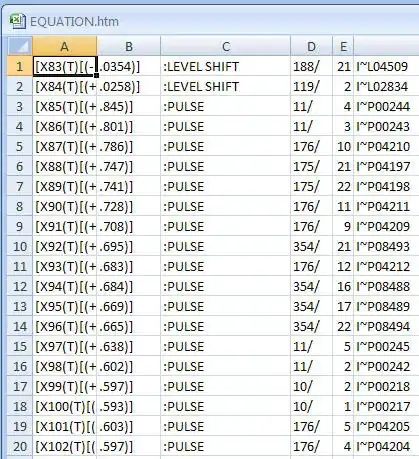Select row 5 header
This screenshot has height=459, width=419.
(x=20, y=146)
